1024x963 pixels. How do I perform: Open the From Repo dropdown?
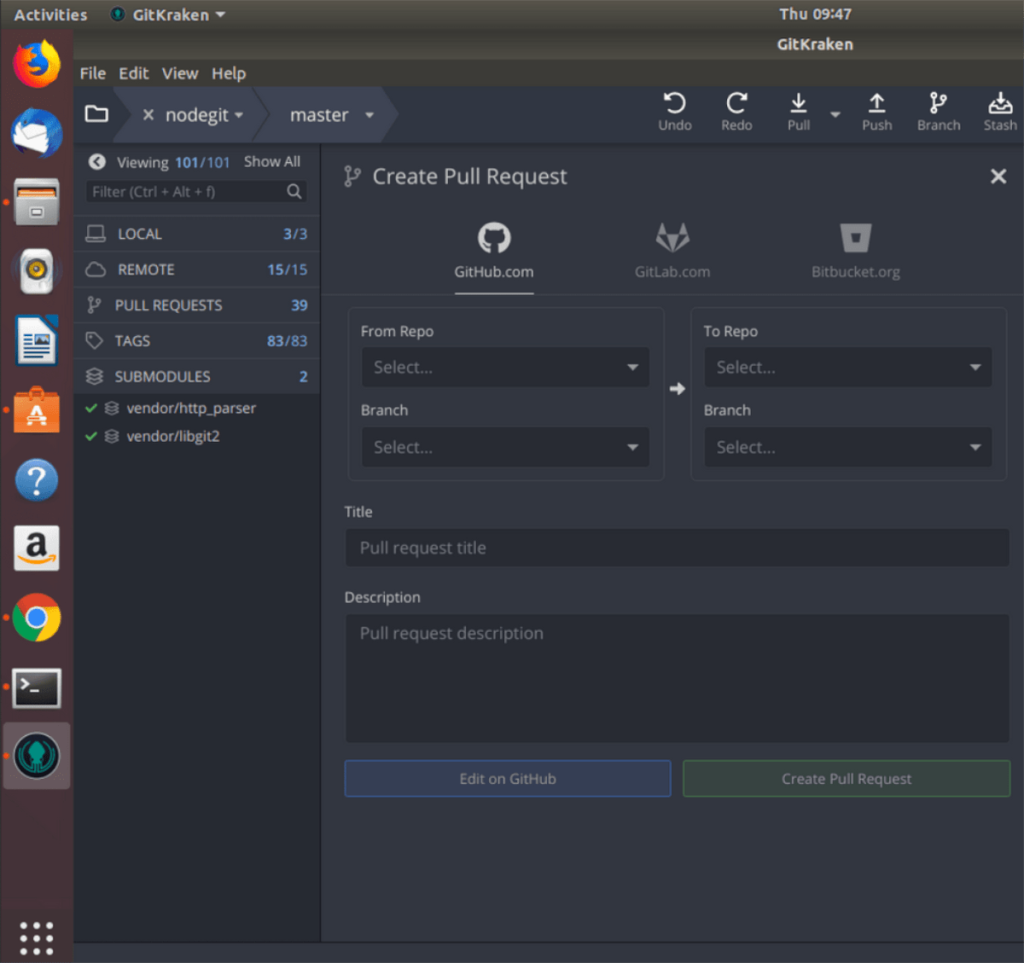pyautogui.click(x=504, y=367)
